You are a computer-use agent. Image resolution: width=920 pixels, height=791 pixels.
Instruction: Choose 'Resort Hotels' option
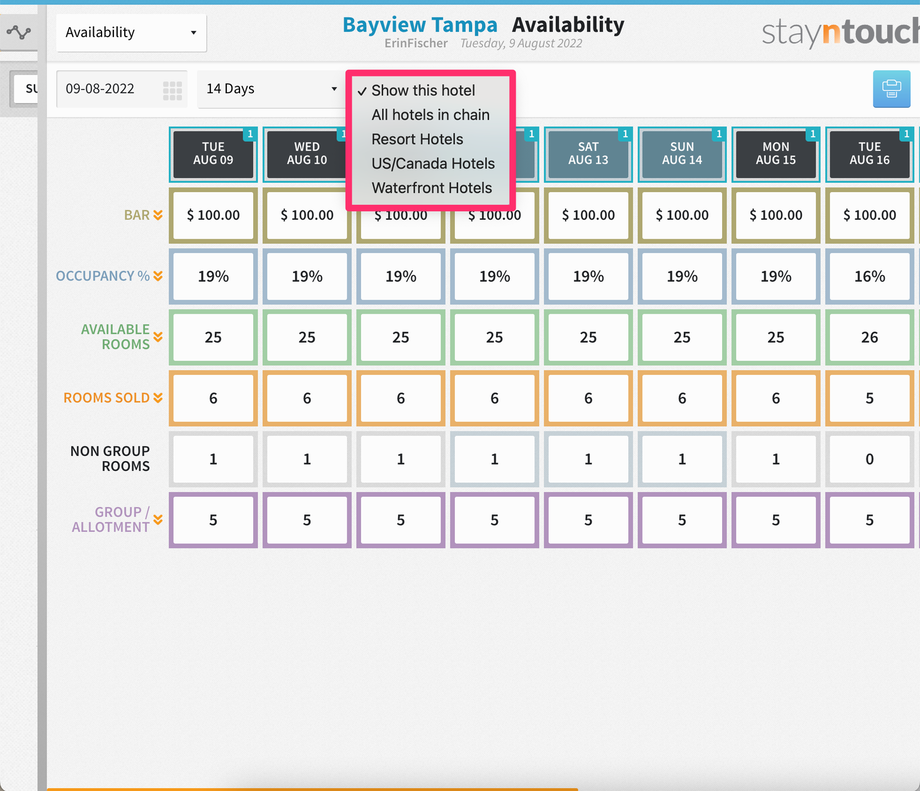417,139
